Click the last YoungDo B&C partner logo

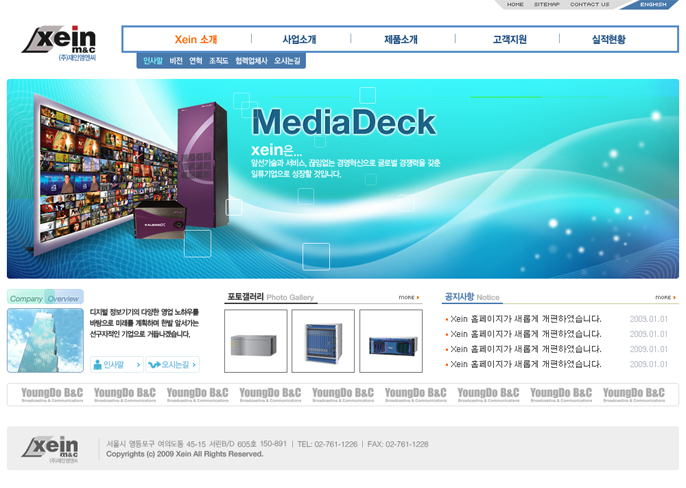tap(634, 394)
